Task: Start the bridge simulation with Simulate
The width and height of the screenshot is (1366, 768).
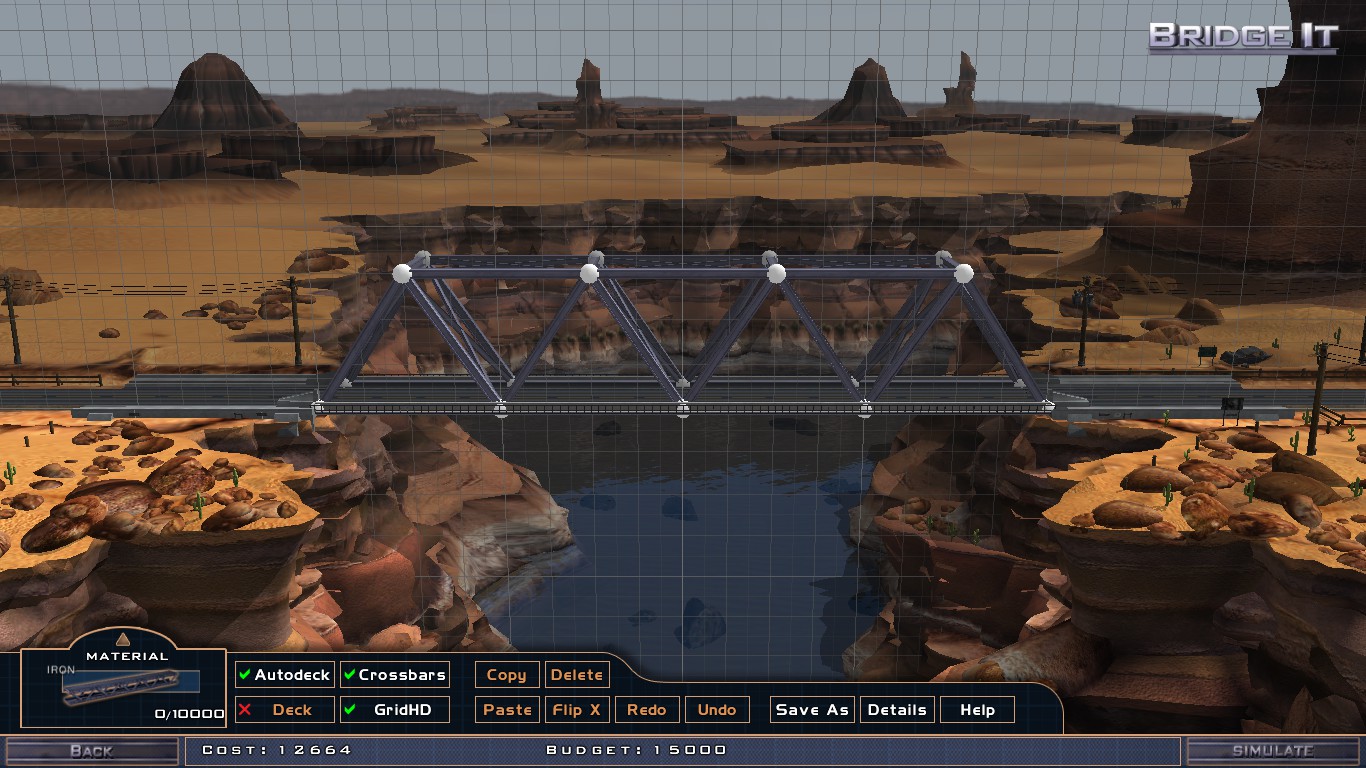Action: pos(1272,751)
